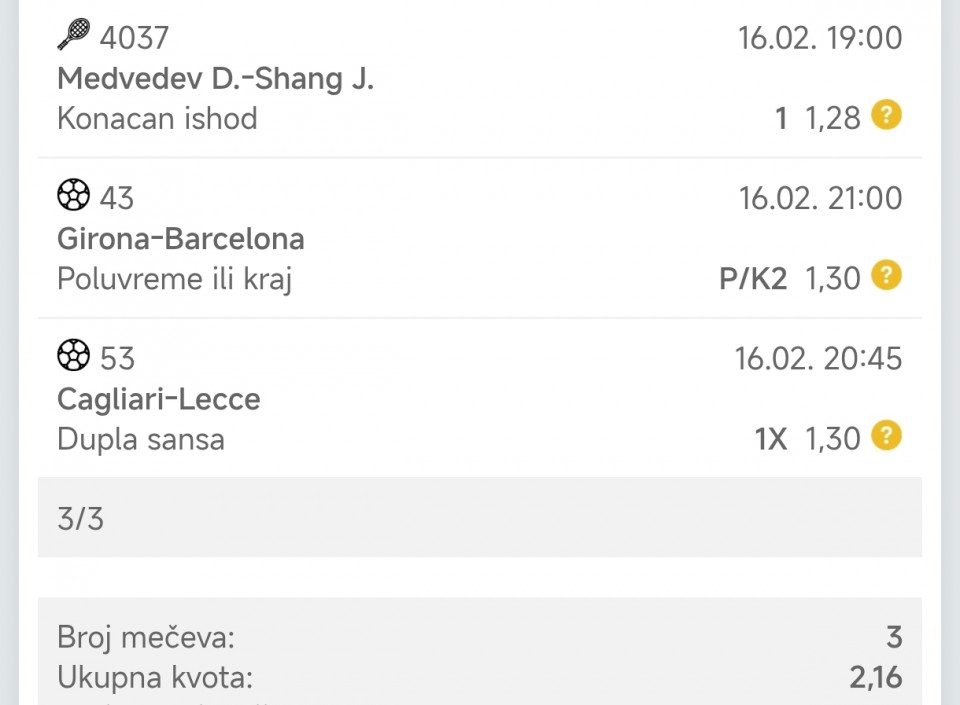The height and width of the screenshot is (705, 960).
Task: Click the 16.02. 20:45 match time
Action: [818, 358]
